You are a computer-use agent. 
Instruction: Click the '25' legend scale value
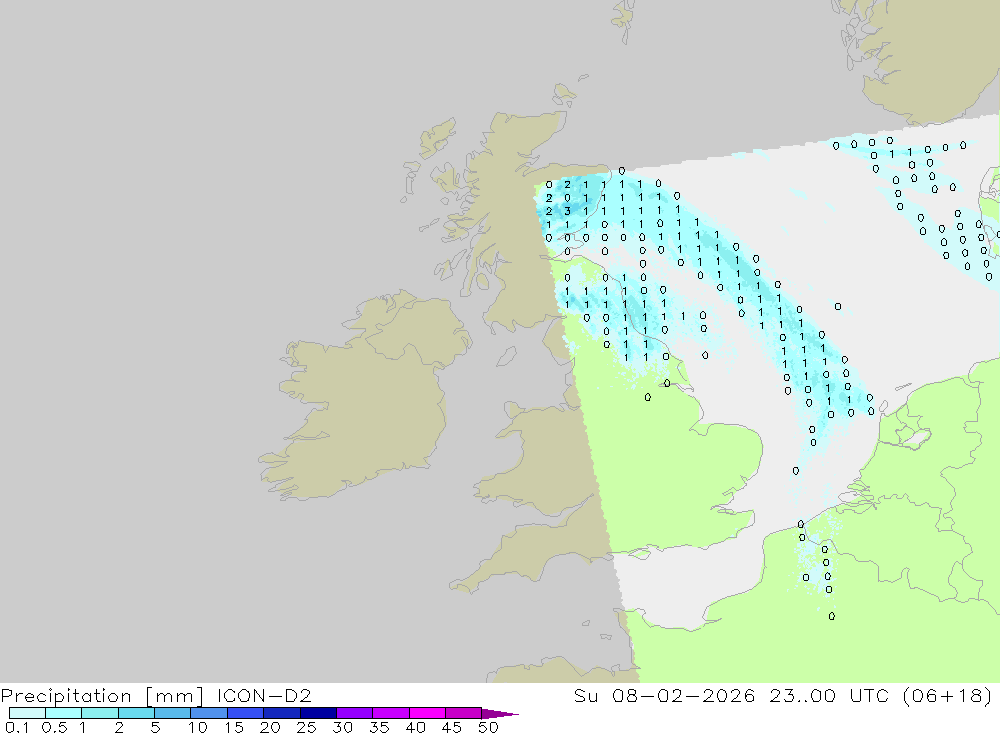(306, 727)
